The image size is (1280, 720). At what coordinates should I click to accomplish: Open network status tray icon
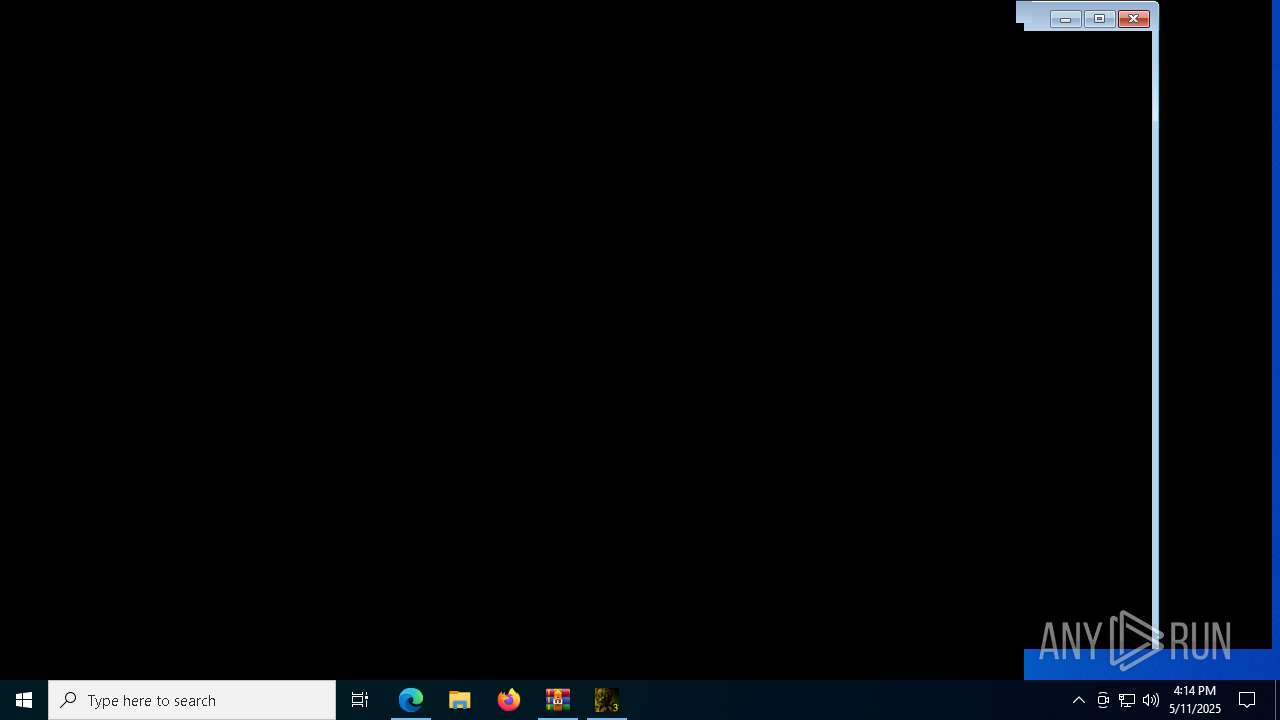pyautogui.click(x=1127, y=700)
